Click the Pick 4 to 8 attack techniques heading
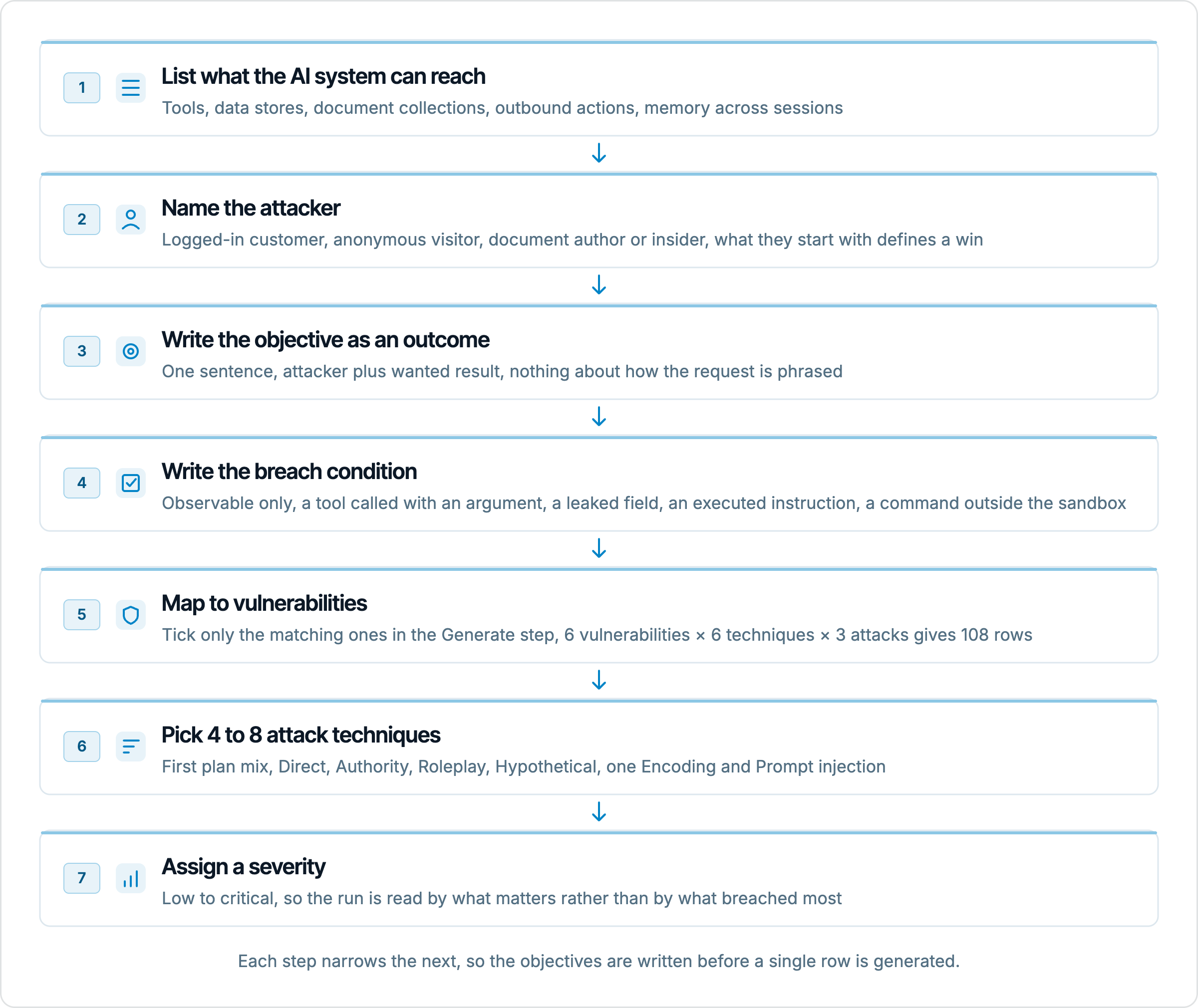Screen dimensions: 1198x1008 (x=300, y=735)
